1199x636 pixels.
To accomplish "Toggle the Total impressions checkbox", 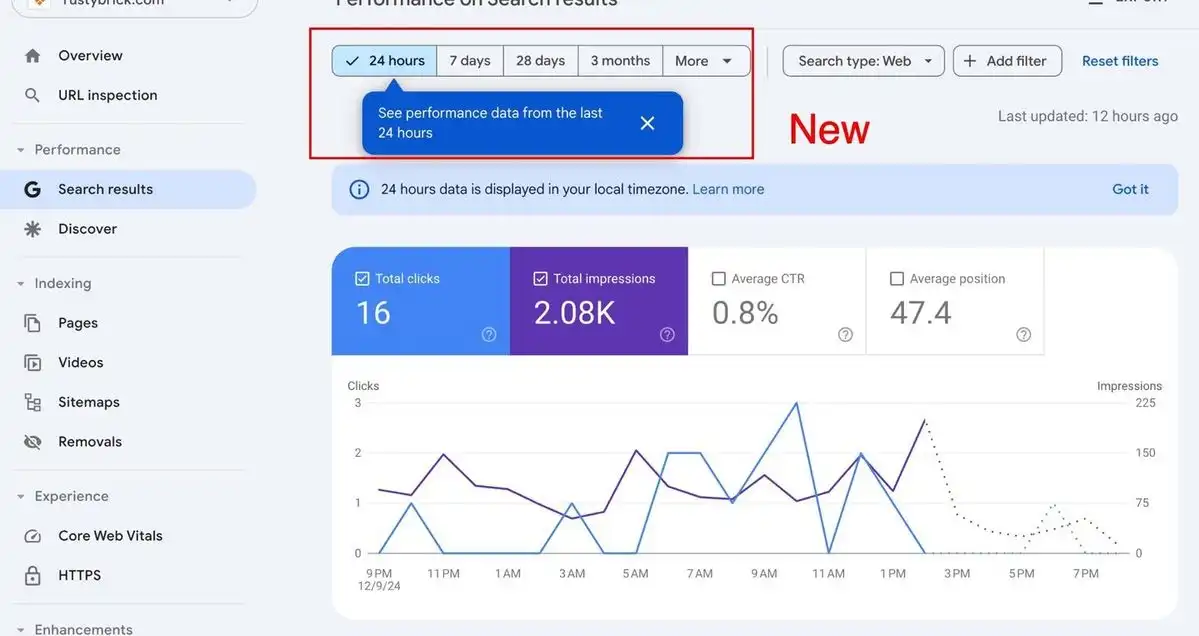I will [x=540, y=279].
